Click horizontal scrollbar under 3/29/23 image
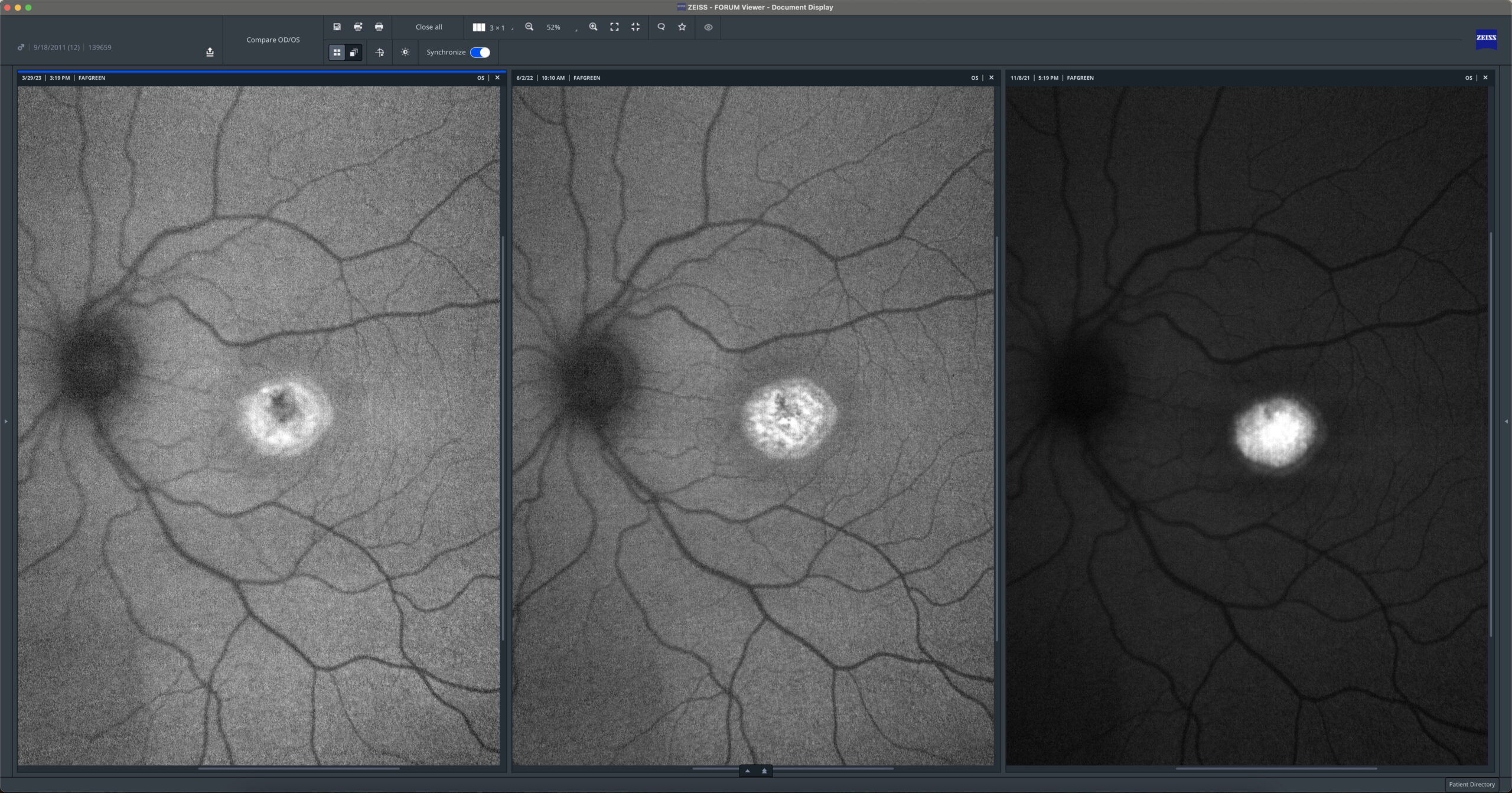The width and height of the screenshot is (1512, 793). (x=299, y=768)
